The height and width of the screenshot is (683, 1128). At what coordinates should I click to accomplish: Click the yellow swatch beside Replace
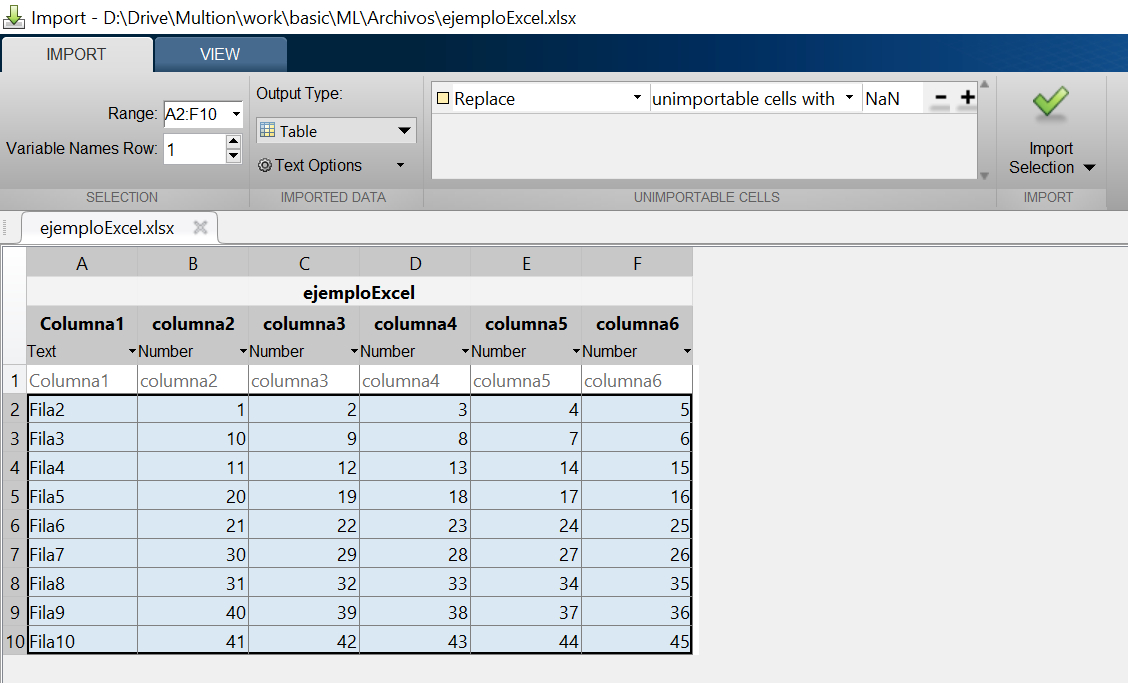pos(441,98)
